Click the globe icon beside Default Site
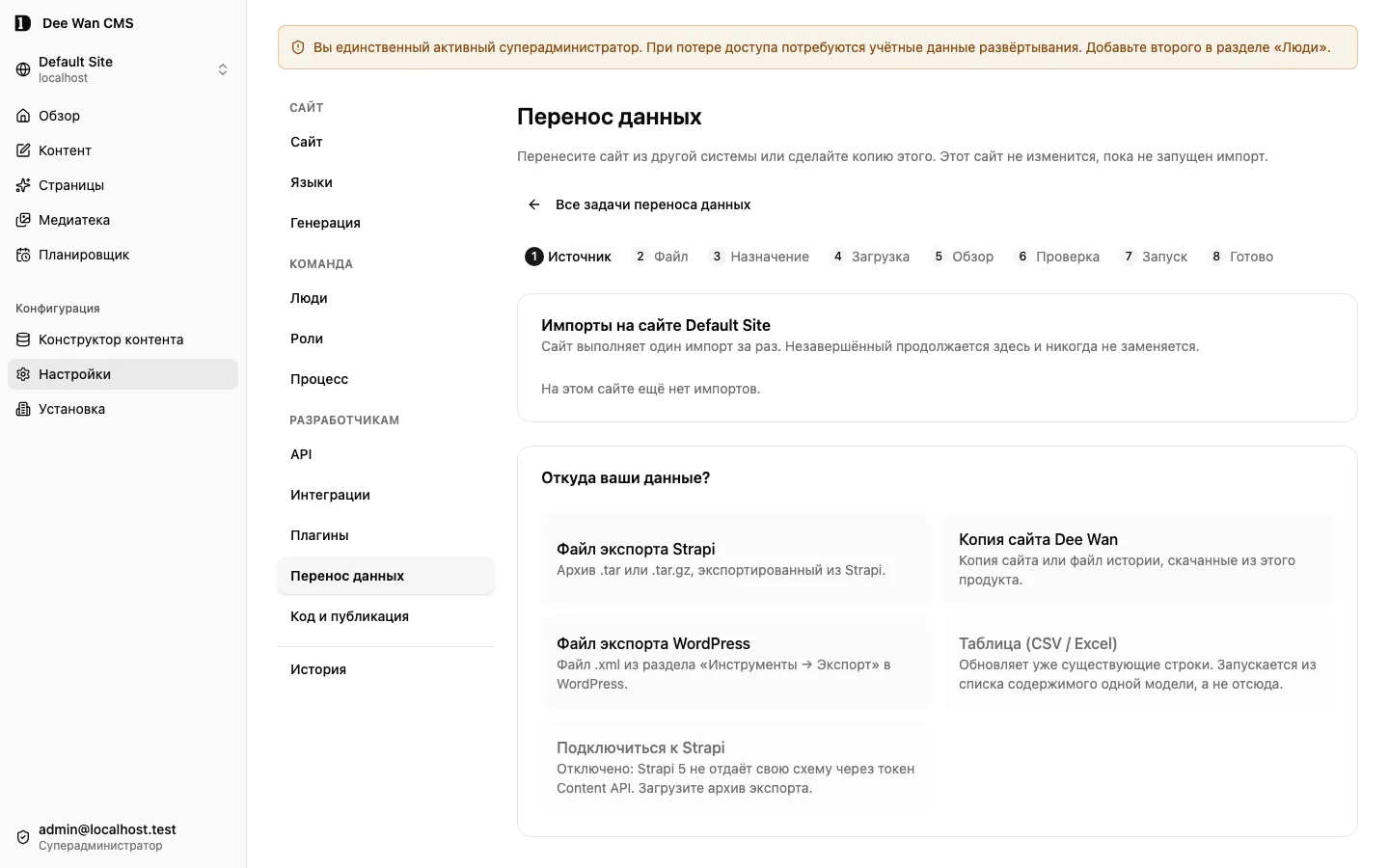Screen dimensions: 1389x868 coord(23,69)
